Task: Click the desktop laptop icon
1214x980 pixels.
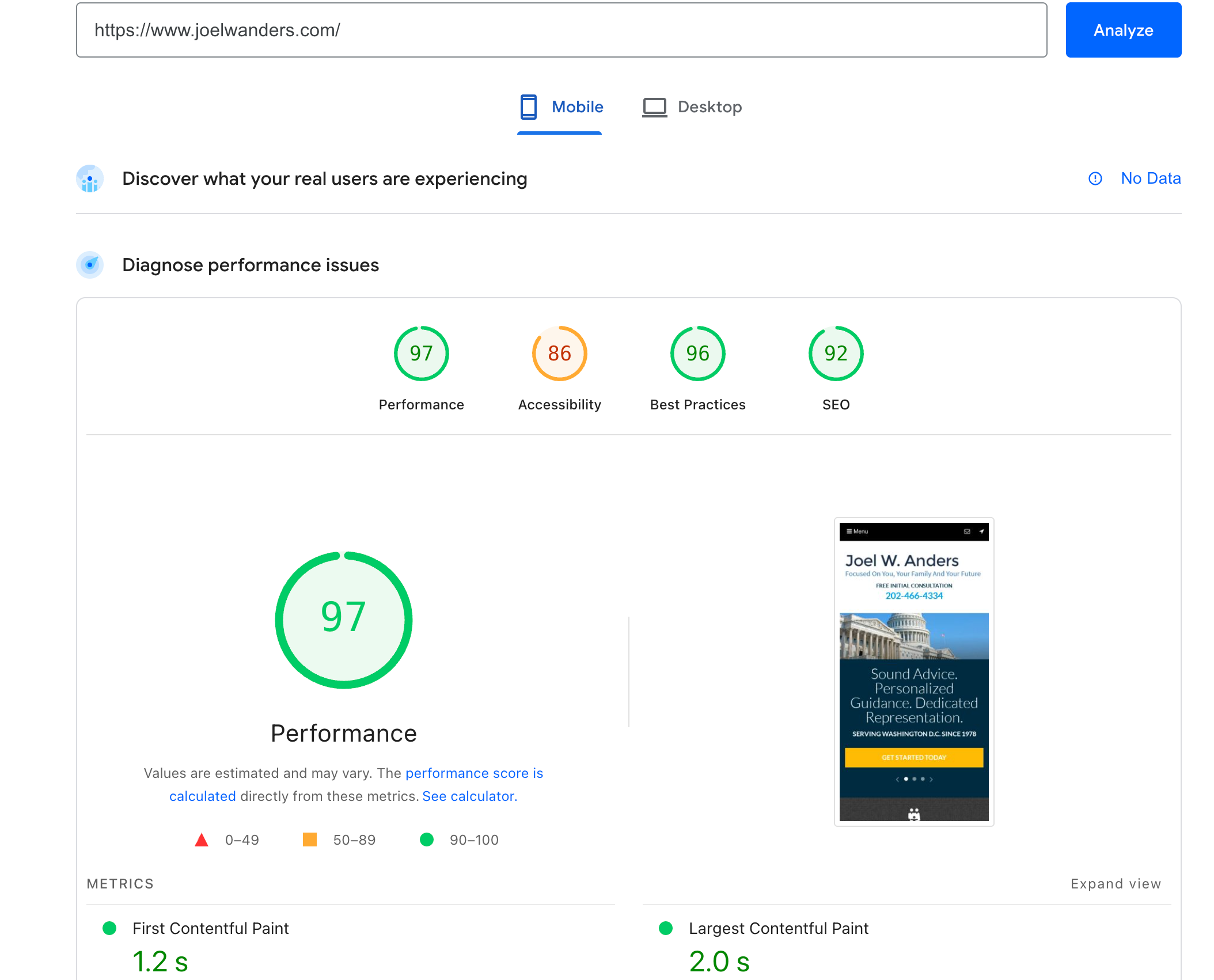Action: pos(654,107)
